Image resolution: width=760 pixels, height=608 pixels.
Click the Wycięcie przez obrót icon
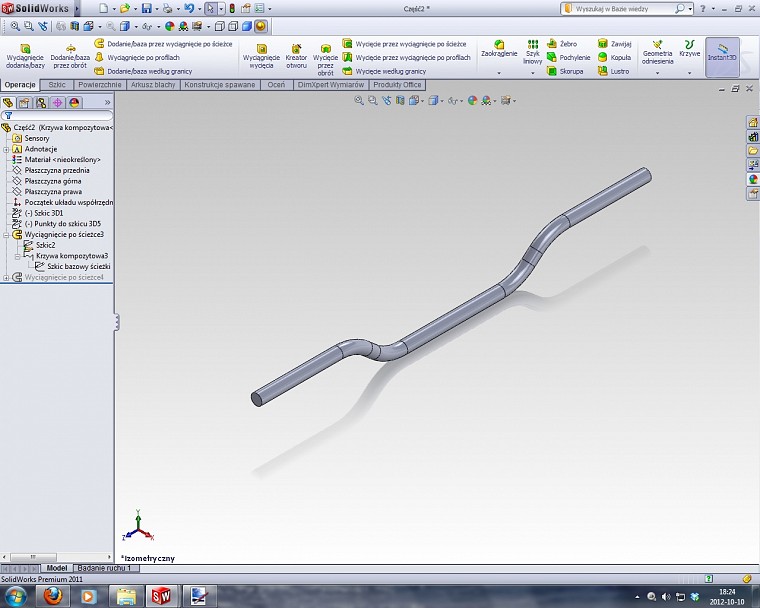(325, 59)
